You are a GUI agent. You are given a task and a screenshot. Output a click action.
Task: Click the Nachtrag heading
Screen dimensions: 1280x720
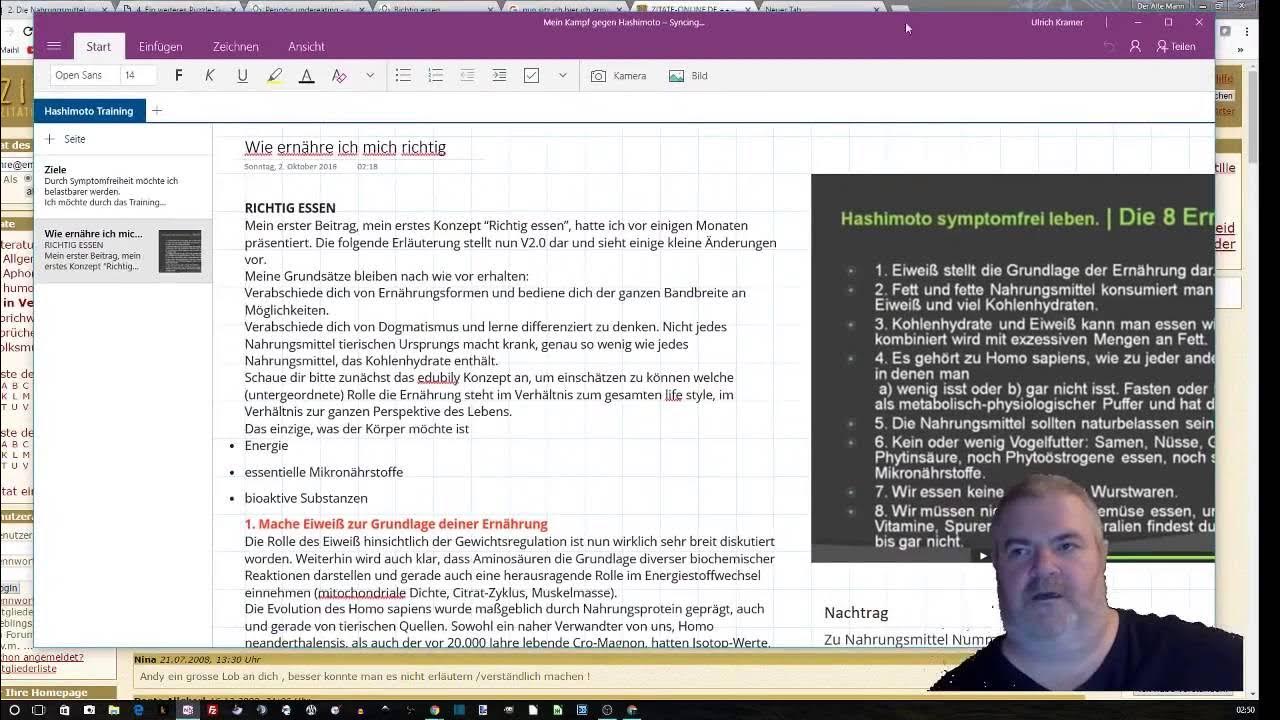[x=856, y=613]
